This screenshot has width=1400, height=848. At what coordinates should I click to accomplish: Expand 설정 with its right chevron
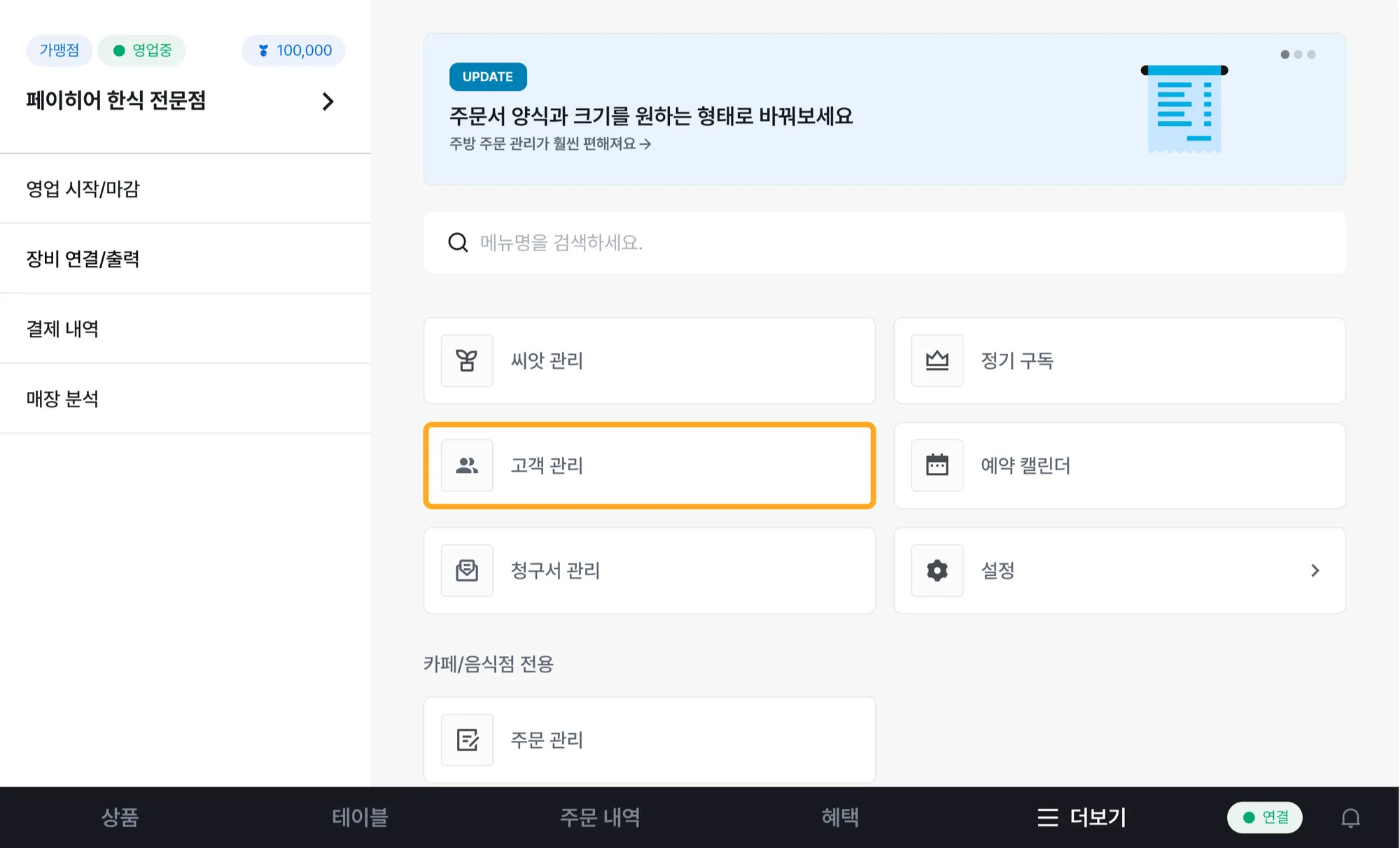[x=1315, y=570]
